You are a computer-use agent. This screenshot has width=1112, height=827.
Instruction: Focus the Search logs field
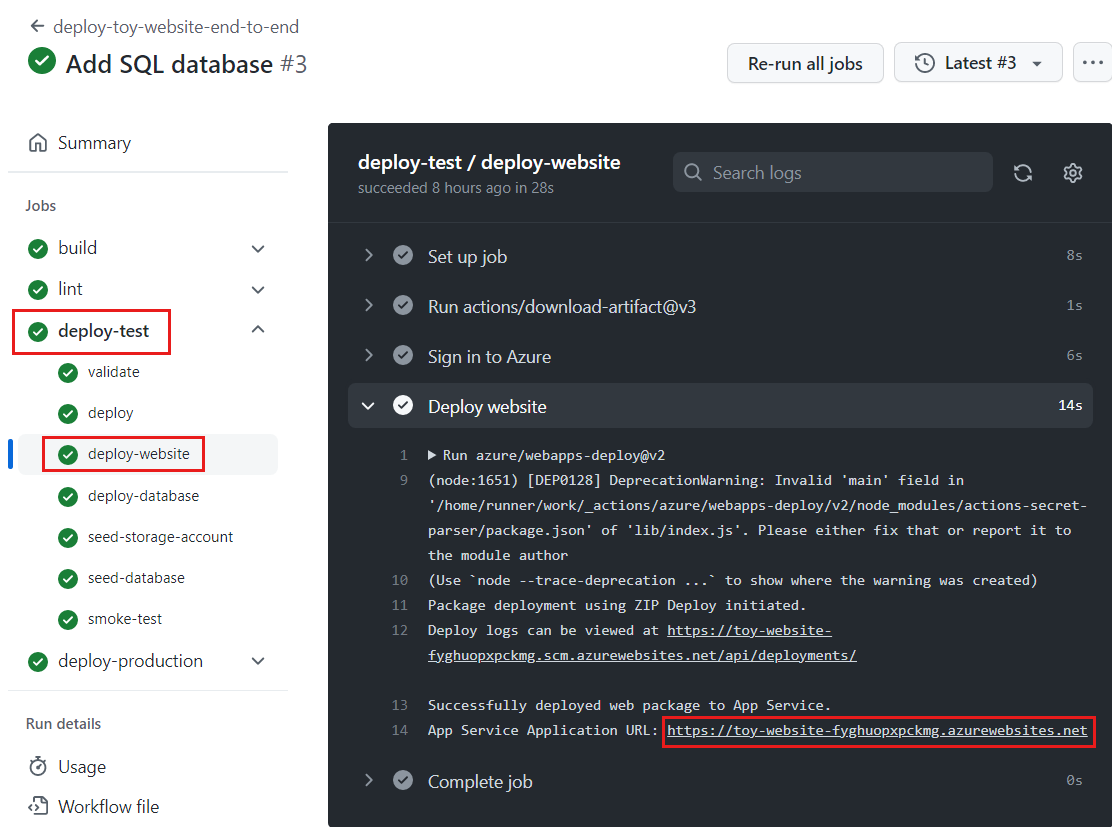tap(833, 172)
